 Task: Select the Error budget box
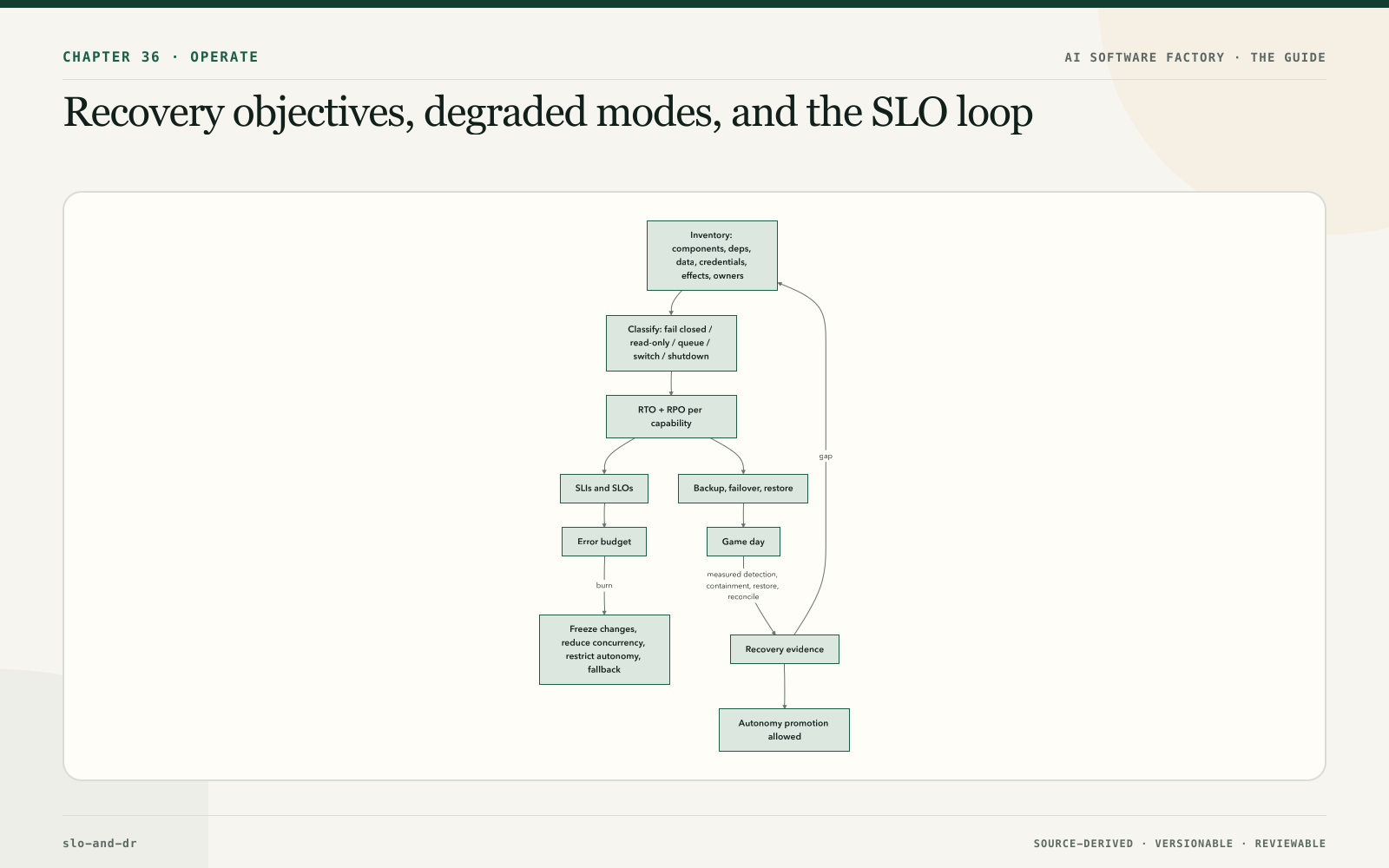coord(604,542)
